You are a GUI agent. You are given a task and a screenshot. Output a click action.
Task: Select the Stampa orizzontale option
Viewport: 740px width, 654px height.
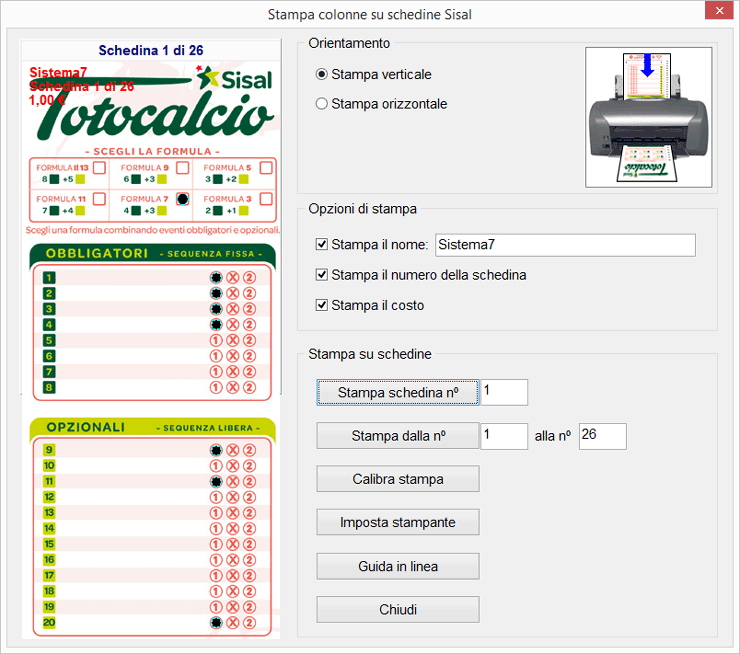tap(322, 104)
